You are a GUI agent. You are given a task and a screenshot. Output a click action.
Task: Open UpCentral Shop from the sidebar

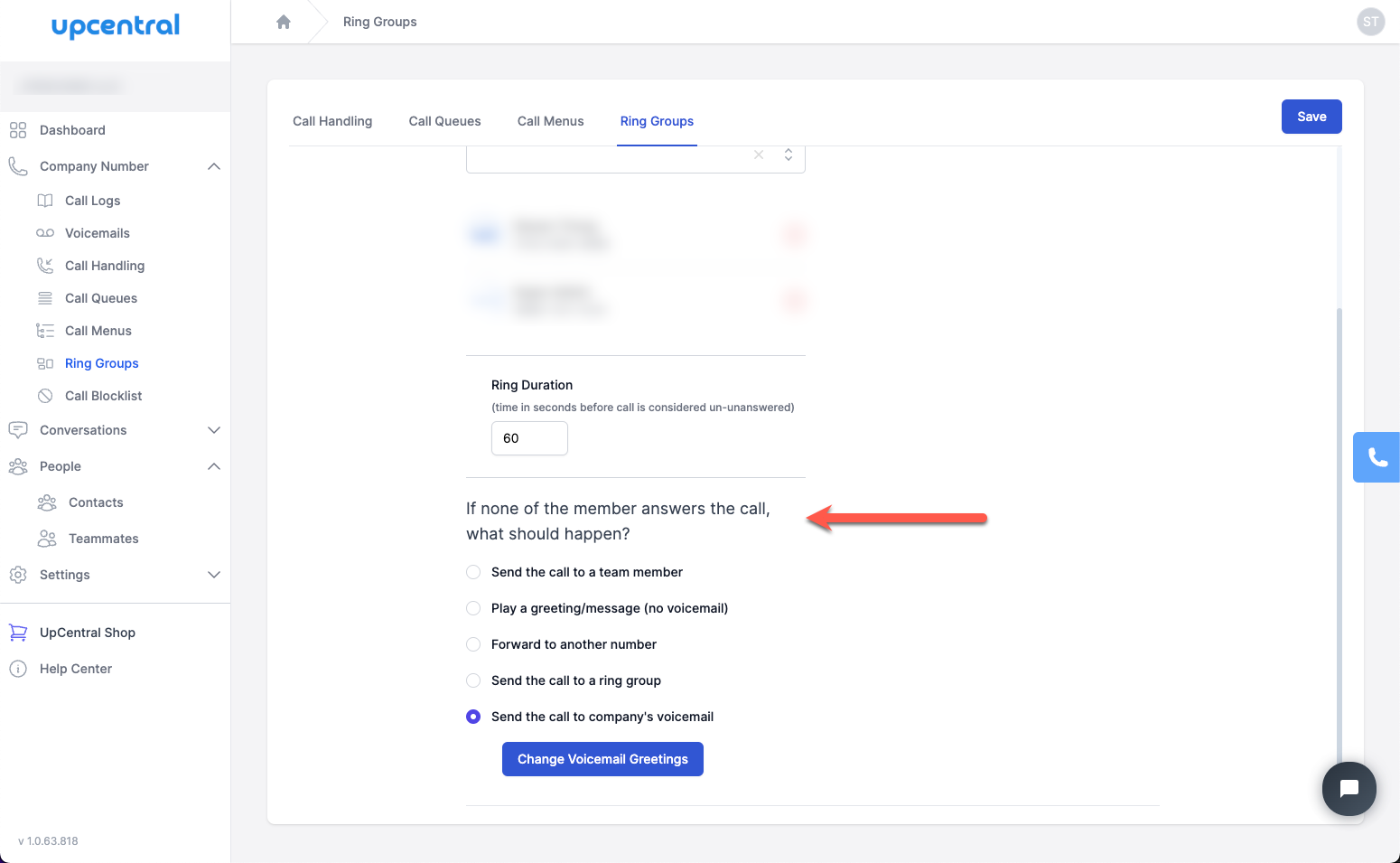(x=87, y=633)
